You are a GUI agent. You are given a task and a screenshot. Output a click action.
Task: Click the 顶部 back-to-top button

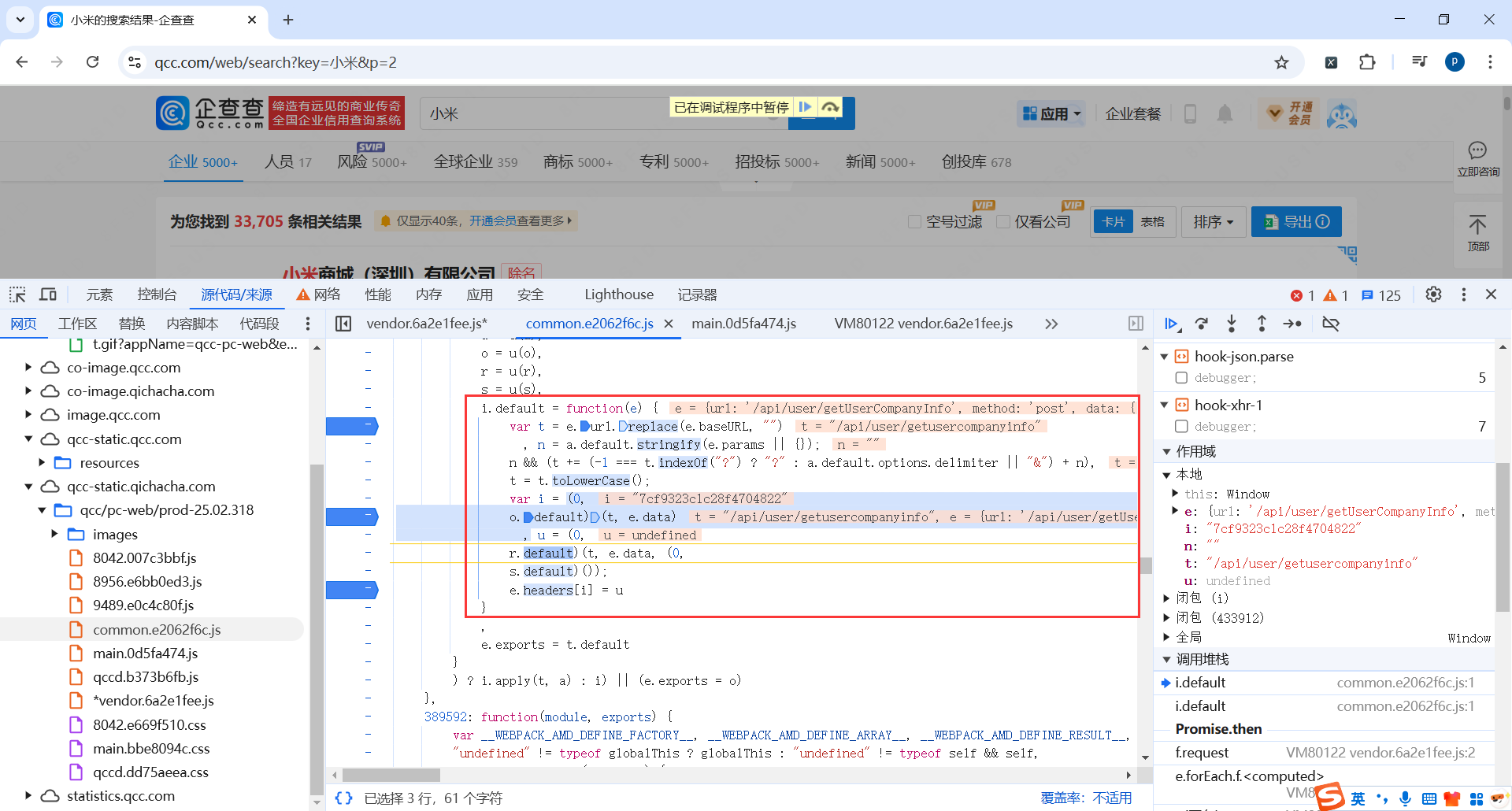(x=1478, y=232)
